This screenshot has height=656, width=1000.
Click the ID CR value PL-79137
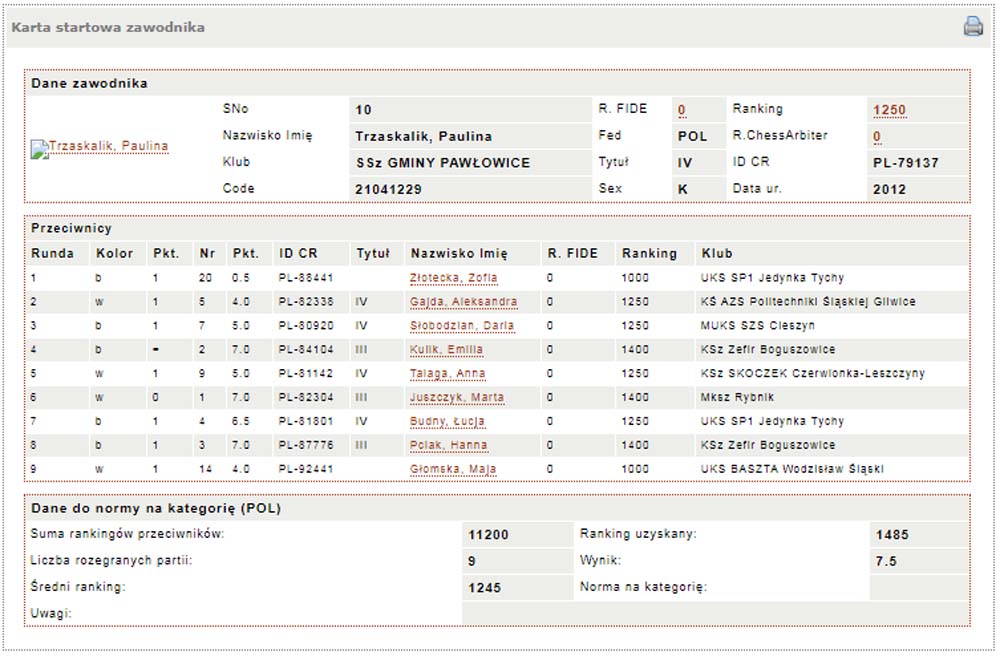pos(905,163)
